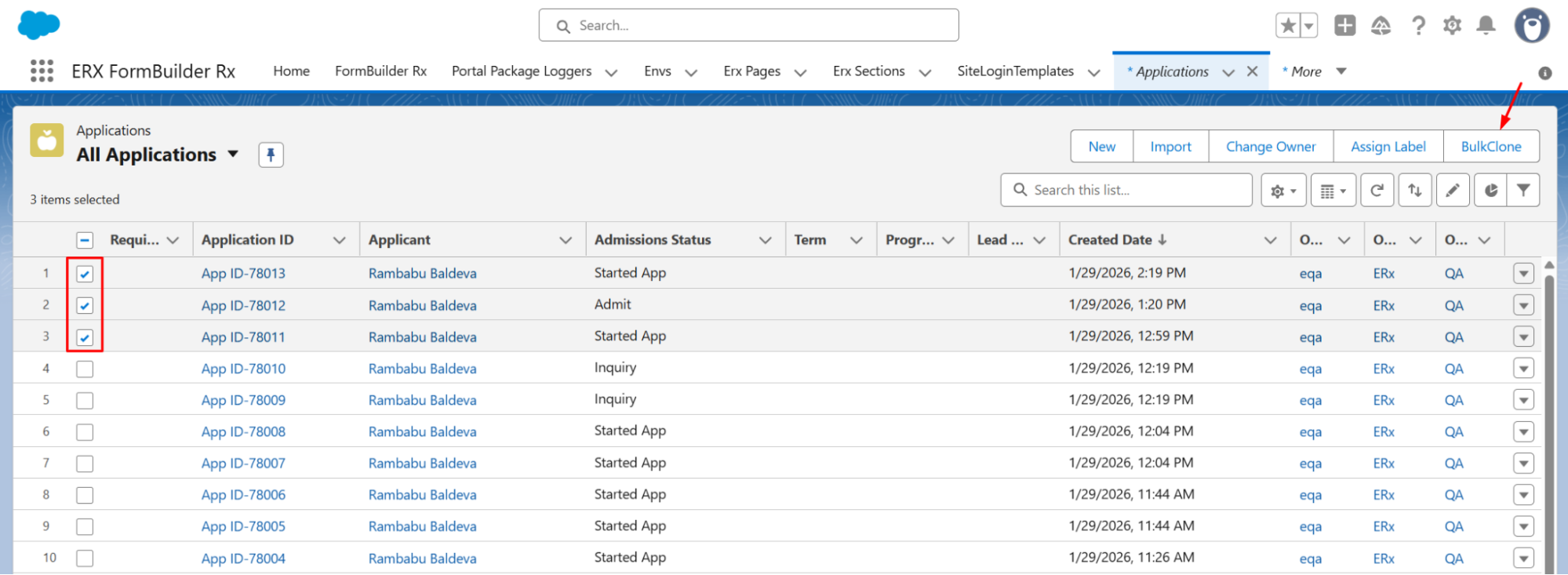Click the notifications bell icon
This screenshot has height=575, width=1568.
[x=1486, y=26]
